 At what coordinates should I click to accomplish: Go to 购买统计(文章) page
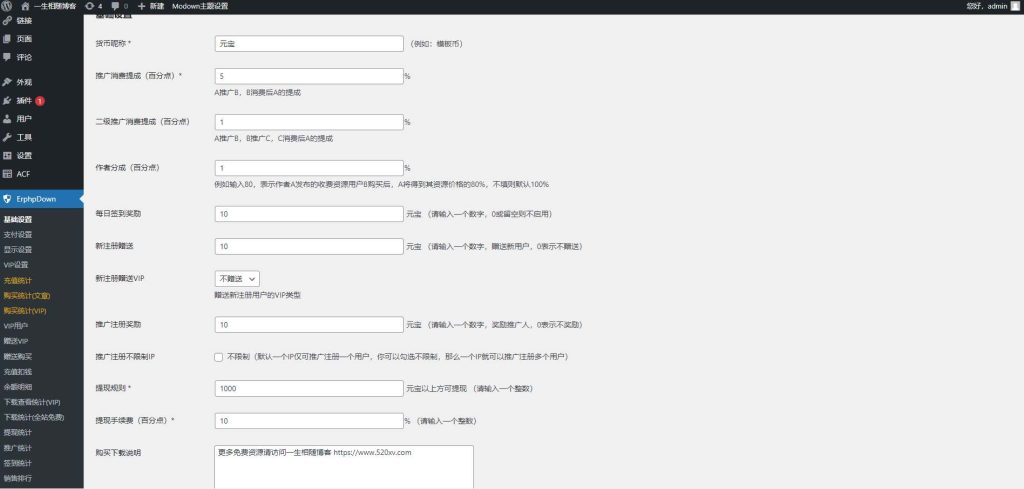tap(27, 296)
